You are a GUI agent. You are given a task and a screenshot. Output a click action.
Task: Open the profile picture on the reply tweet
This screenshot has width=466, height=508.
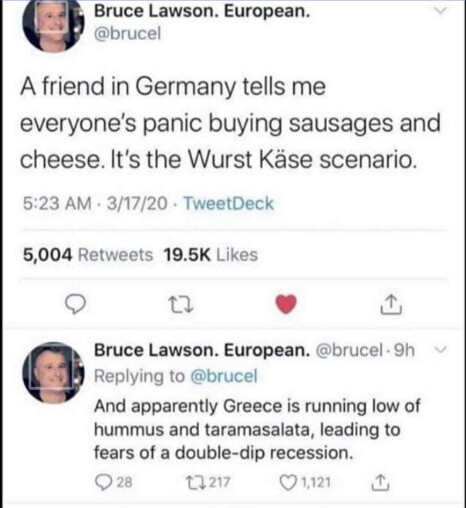pyautogui.click(x=53, y=373)
